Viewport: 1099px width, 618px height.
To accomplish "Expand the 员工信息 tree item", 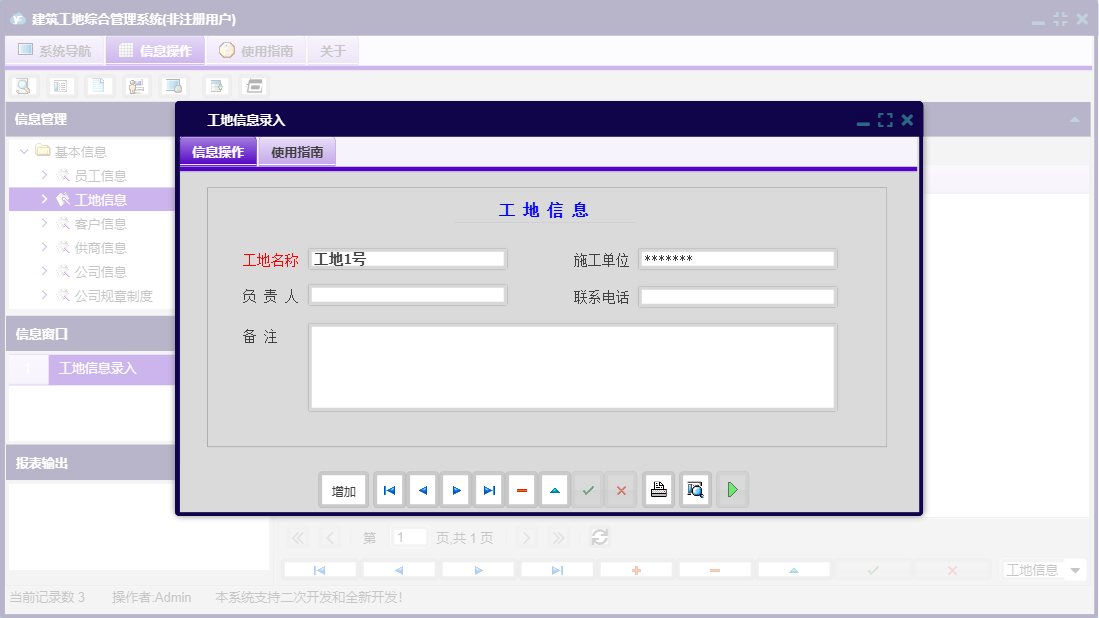I will coord(42,174).
